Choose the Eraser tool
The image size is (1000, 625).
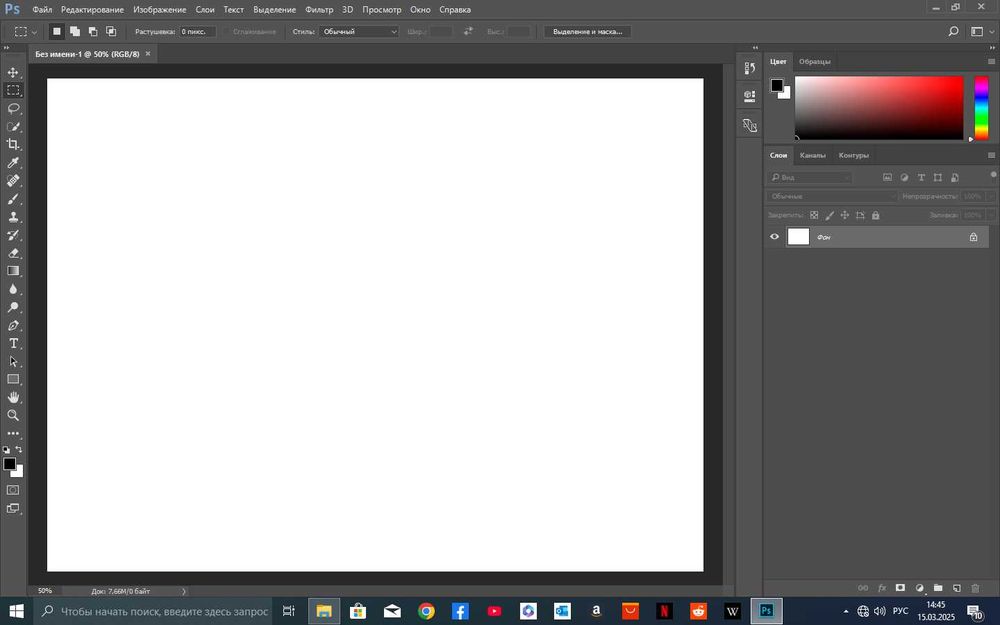13,253
